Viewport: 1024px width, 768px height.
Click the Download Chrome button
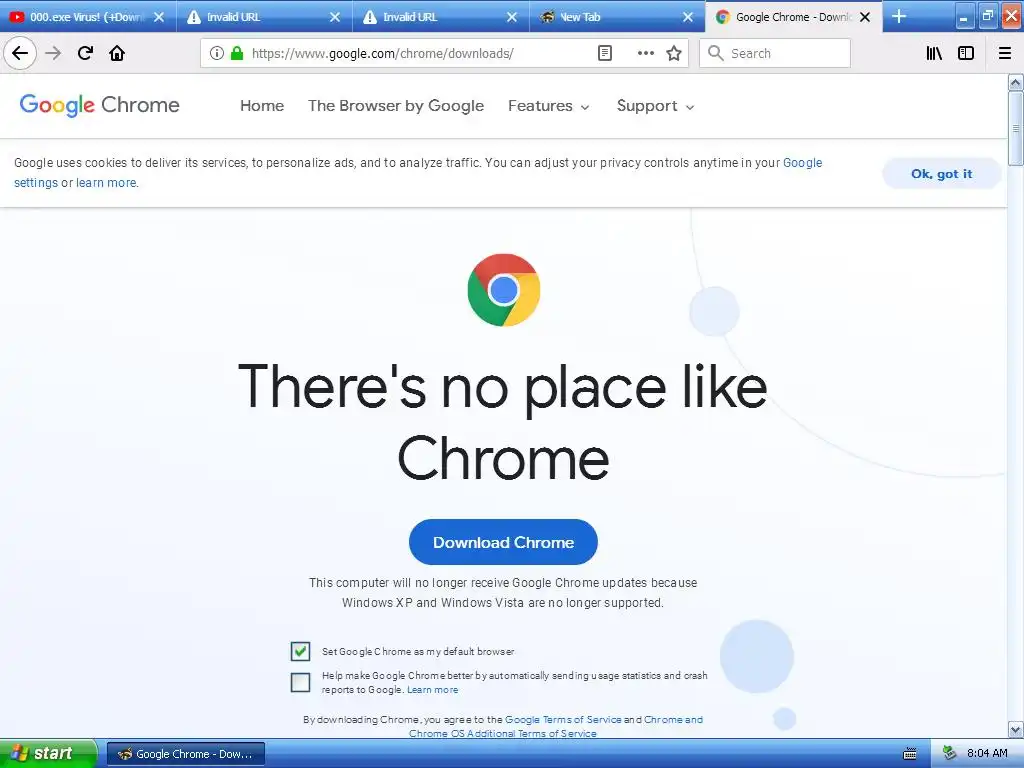point(503,542)
